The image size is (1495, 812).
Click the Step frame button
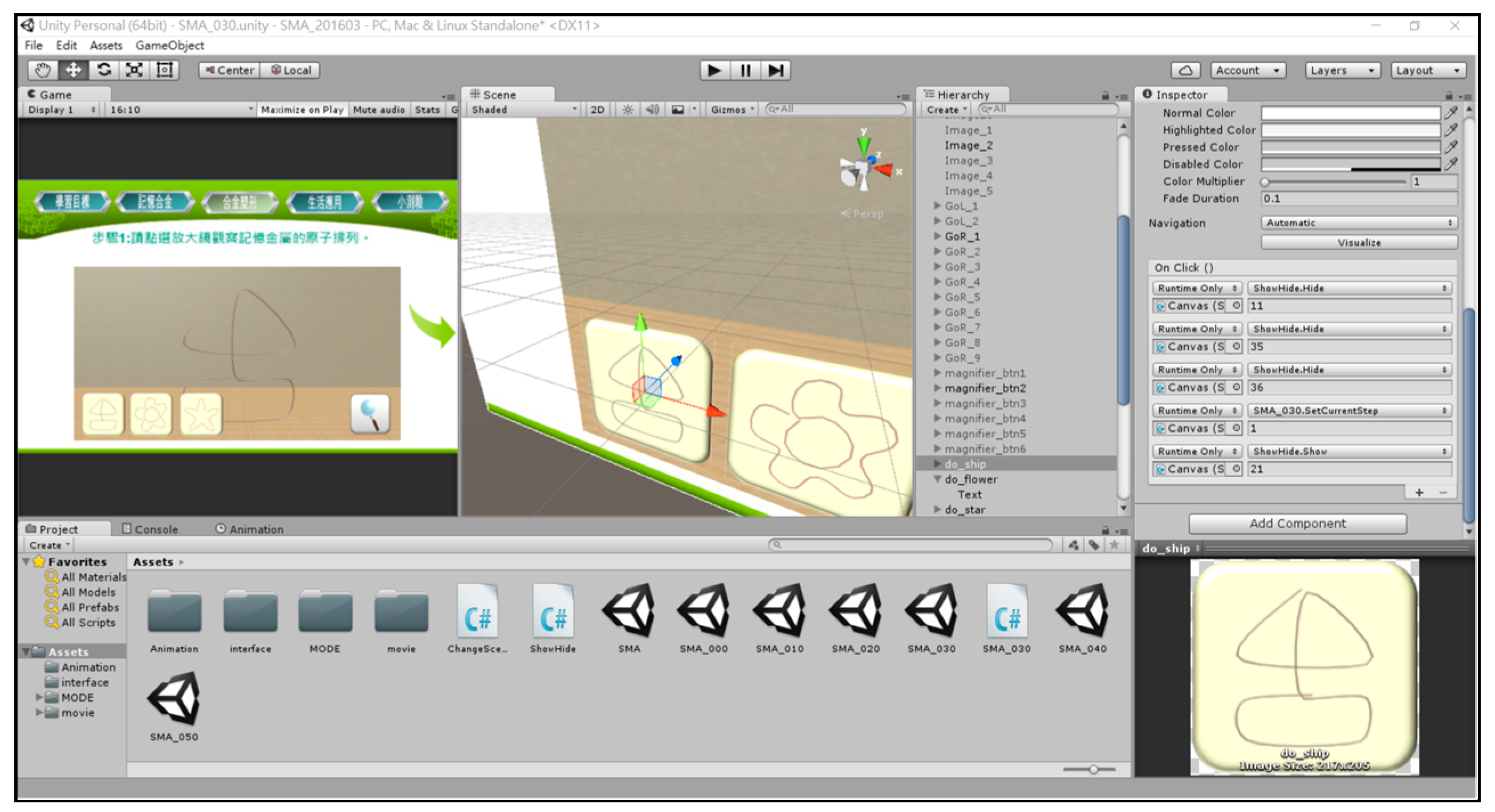click(x=775, y=70)
